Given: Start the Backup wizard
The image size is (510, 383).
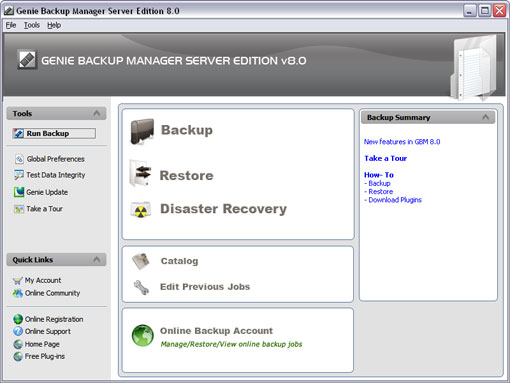Looking at the screenshot, I should pos(187,130).
